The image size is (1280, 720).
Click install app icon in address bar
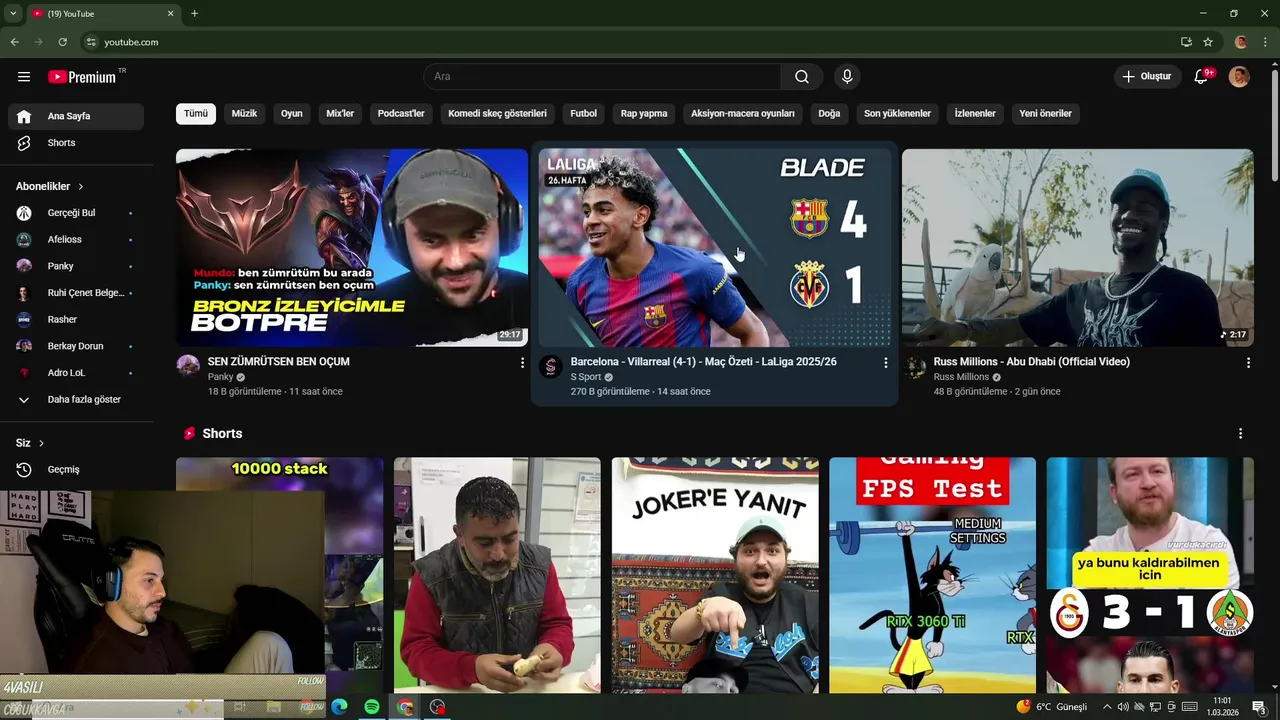coord(1186,42)
